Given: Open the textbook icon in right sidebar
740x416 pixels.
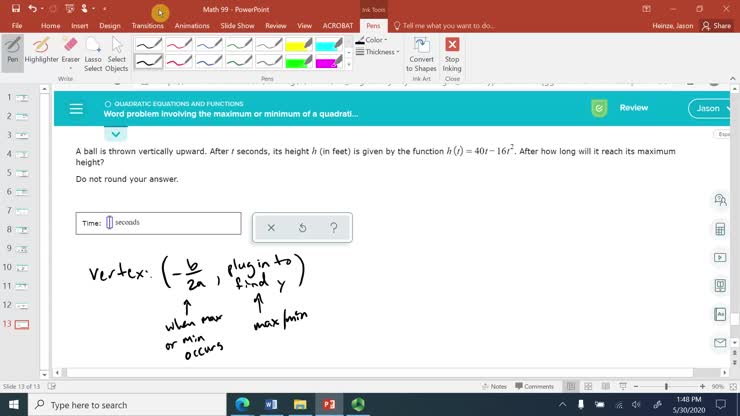Looking at the screenshot, I should tap(720, 286).
